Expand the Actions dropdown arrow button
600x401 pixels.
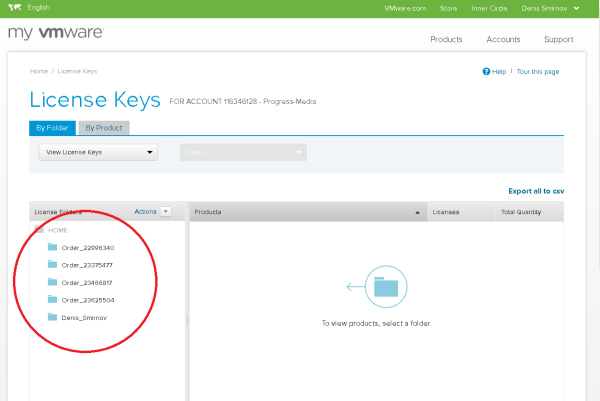tap(166, 211)
